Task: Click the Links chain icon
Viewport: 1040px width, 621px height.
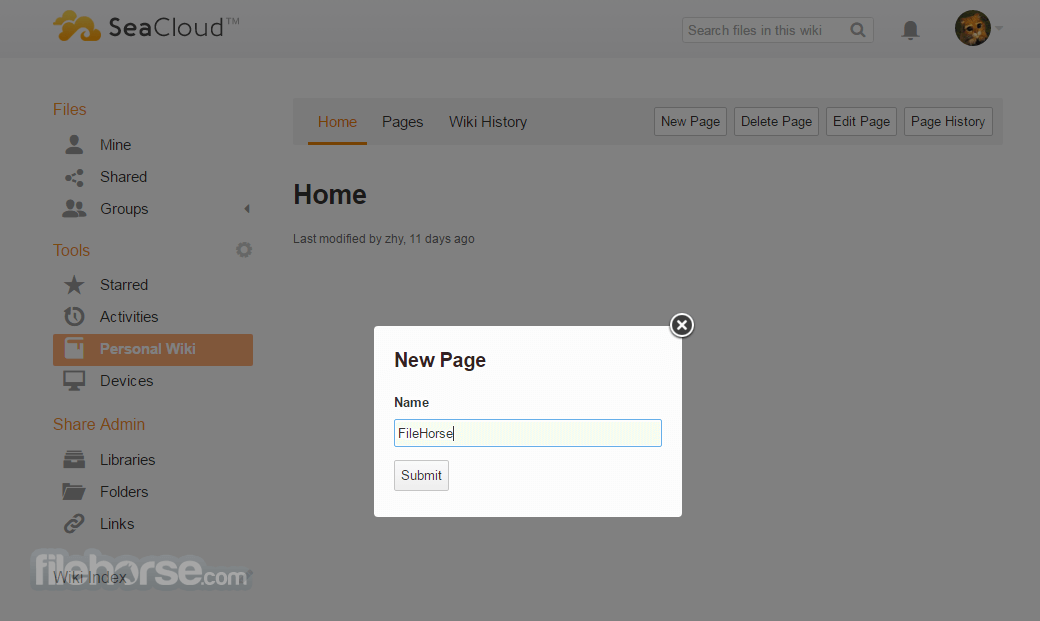Action: [x=74, y=523]
